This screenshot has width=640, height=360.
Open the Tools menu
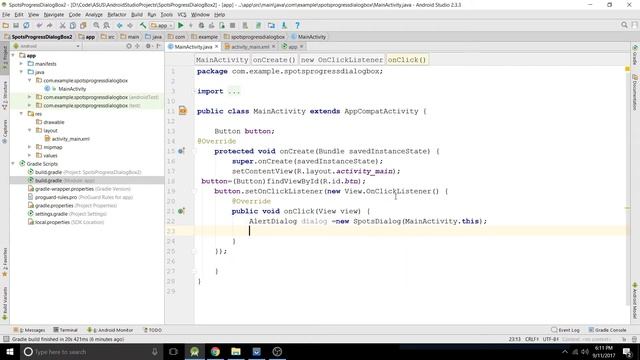point(167,15)
